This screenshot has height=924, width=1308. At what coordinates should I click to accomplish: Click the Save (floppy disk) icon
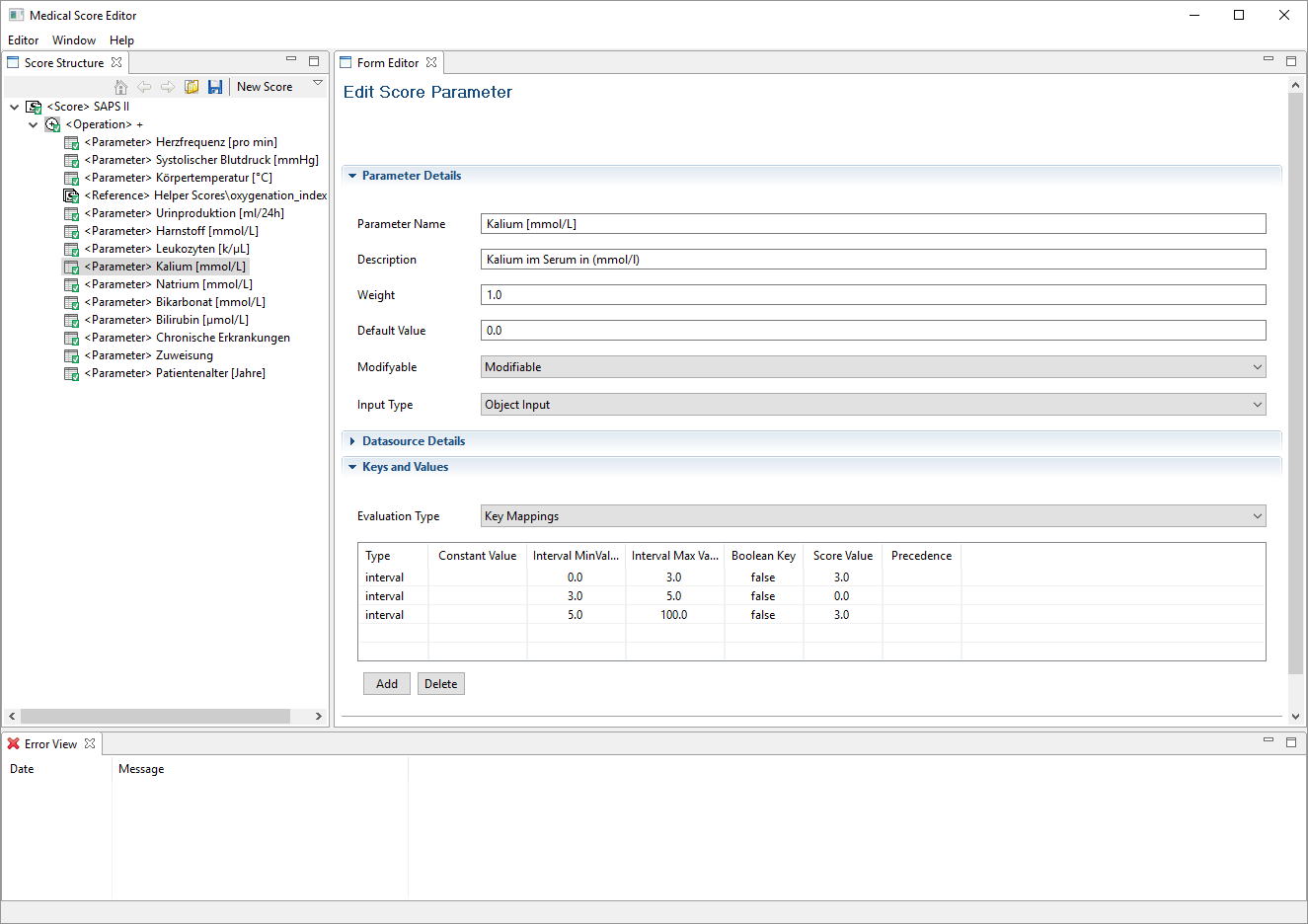point(215,87)
